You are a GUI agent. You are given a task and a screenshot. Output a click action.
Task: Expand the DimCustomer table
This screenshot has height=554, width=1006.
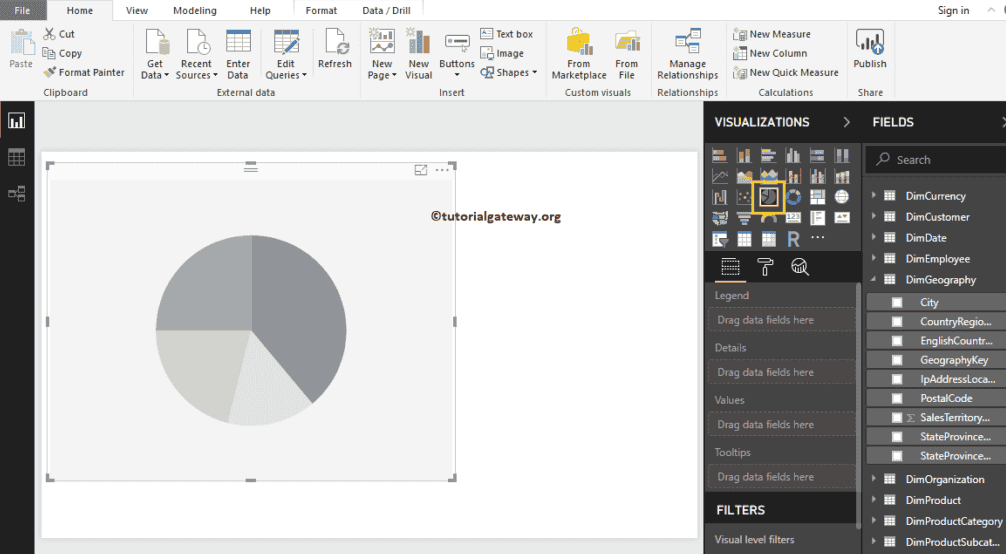(874, 217)
